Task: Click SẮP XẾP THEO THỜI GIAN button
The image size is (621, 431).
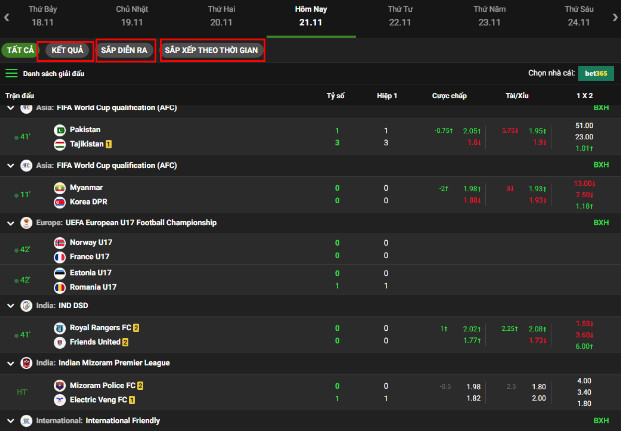Action: pyautogui.click(x=212, y=50)
